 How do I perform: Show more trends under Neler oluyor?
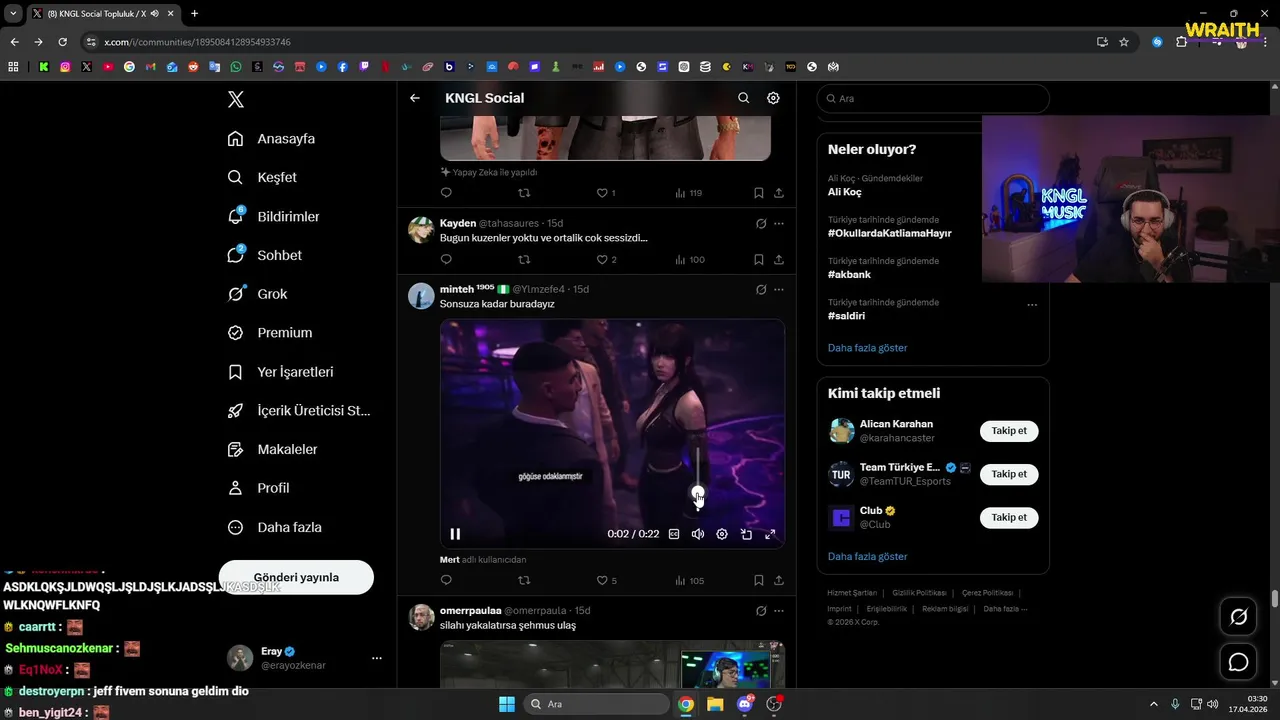(x=867, y=348)
